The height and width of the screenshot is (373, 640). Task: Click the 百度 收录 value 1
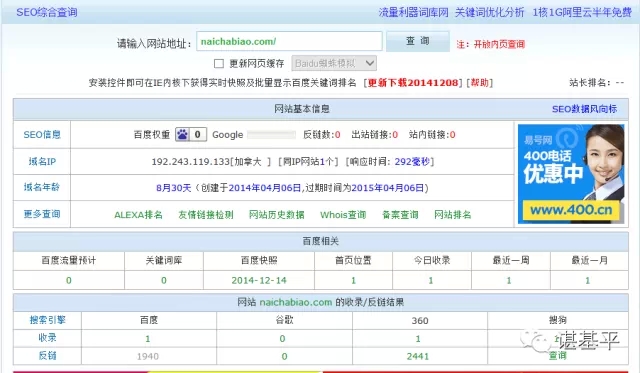click(x=148, y=338)
